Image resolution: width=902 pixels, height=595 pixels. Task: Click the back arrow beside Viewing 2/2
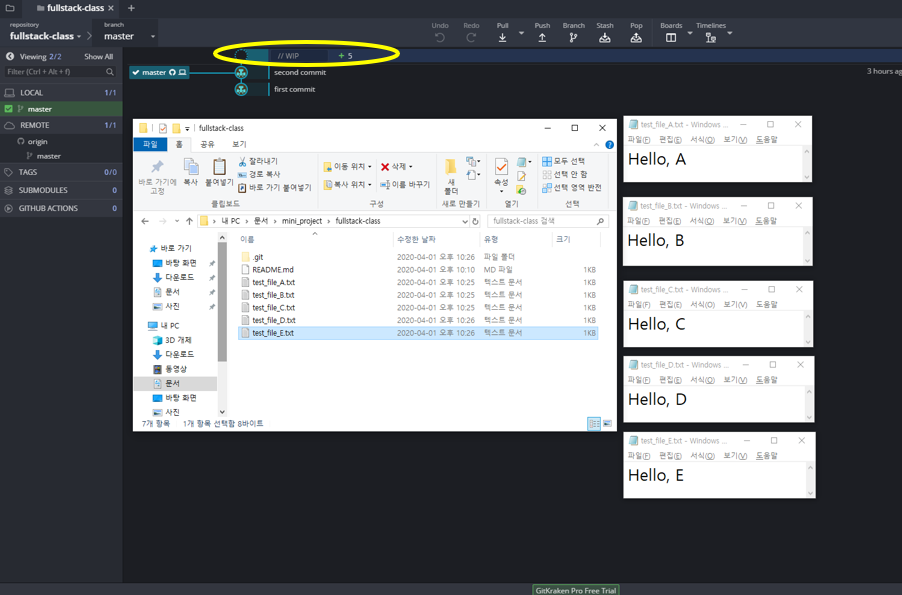[10, 56]
